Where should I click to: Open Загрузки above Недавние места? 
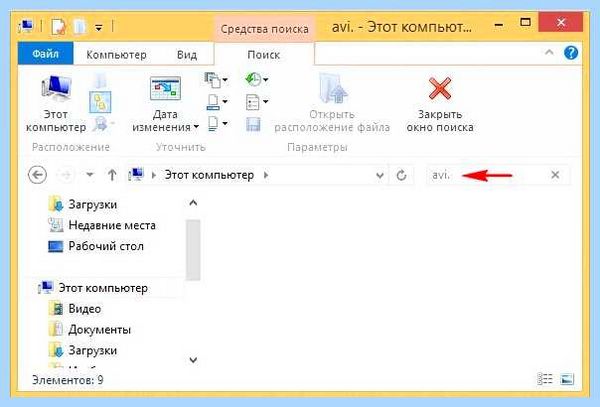[83, 204]
